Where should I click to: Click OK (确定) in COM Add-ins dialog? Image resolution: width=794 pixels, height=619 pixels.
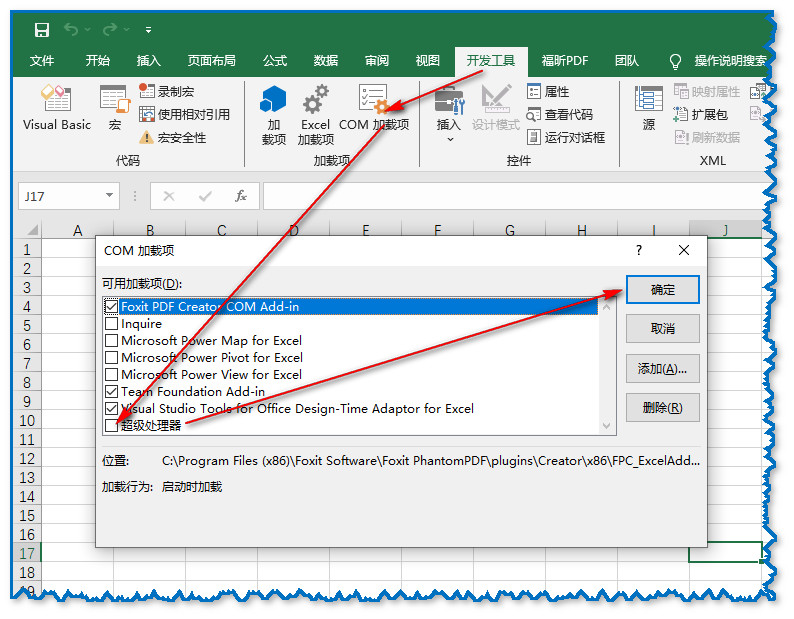point(662,290)
